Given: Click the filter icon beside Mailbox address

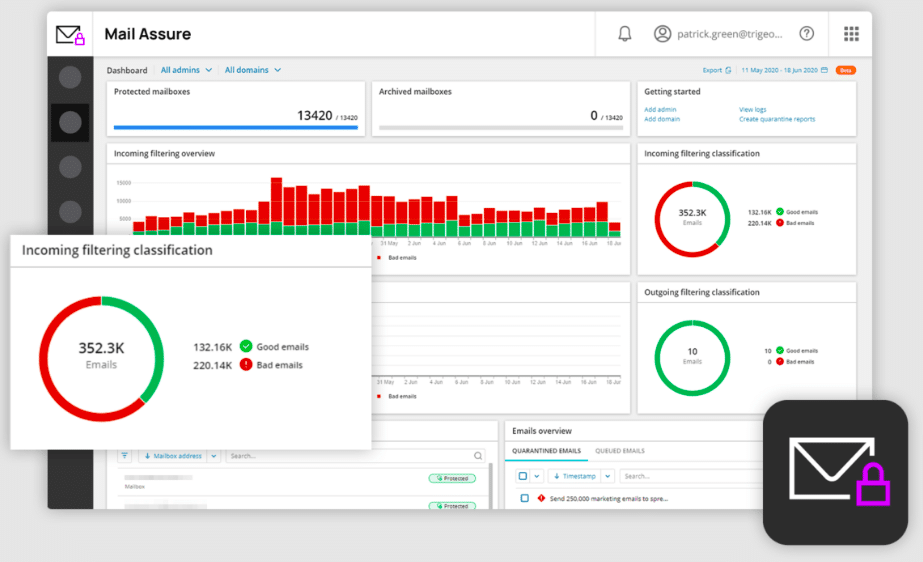Looking at the screenshot, I should [x=124, y=455].
